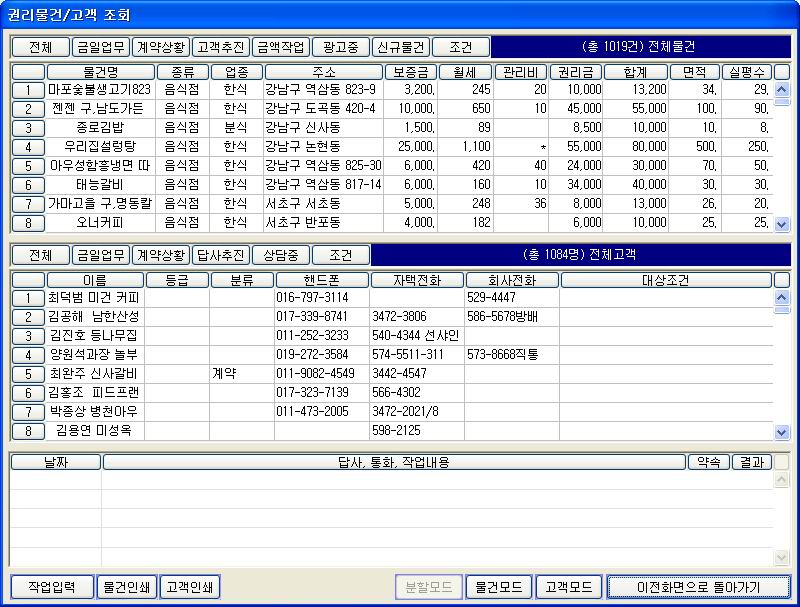This screenshot has width=800, height=607.
Task: Select row 4 button for 우리집설렁탕
Action: tap(28, 147)
